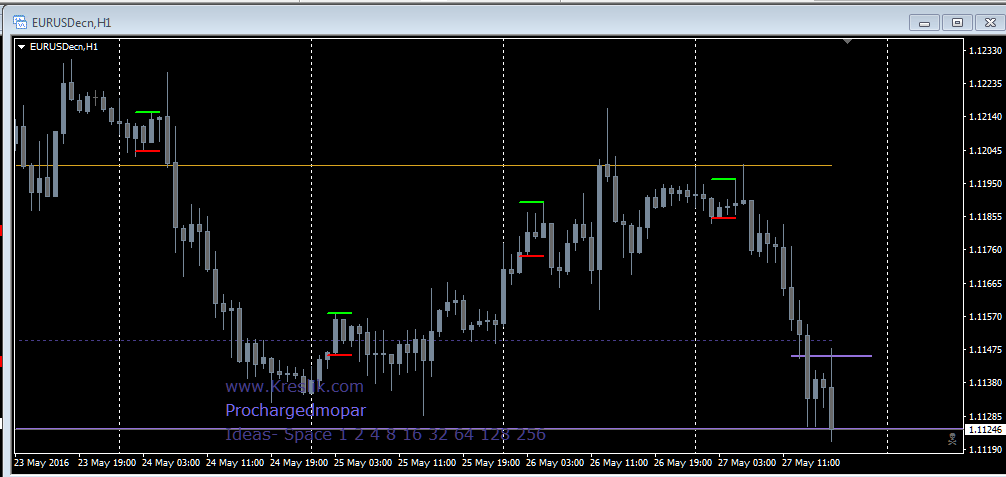Click the 23 May 2016 time label
Viewport: 1006px width, 477px height.
coord(41,462)
